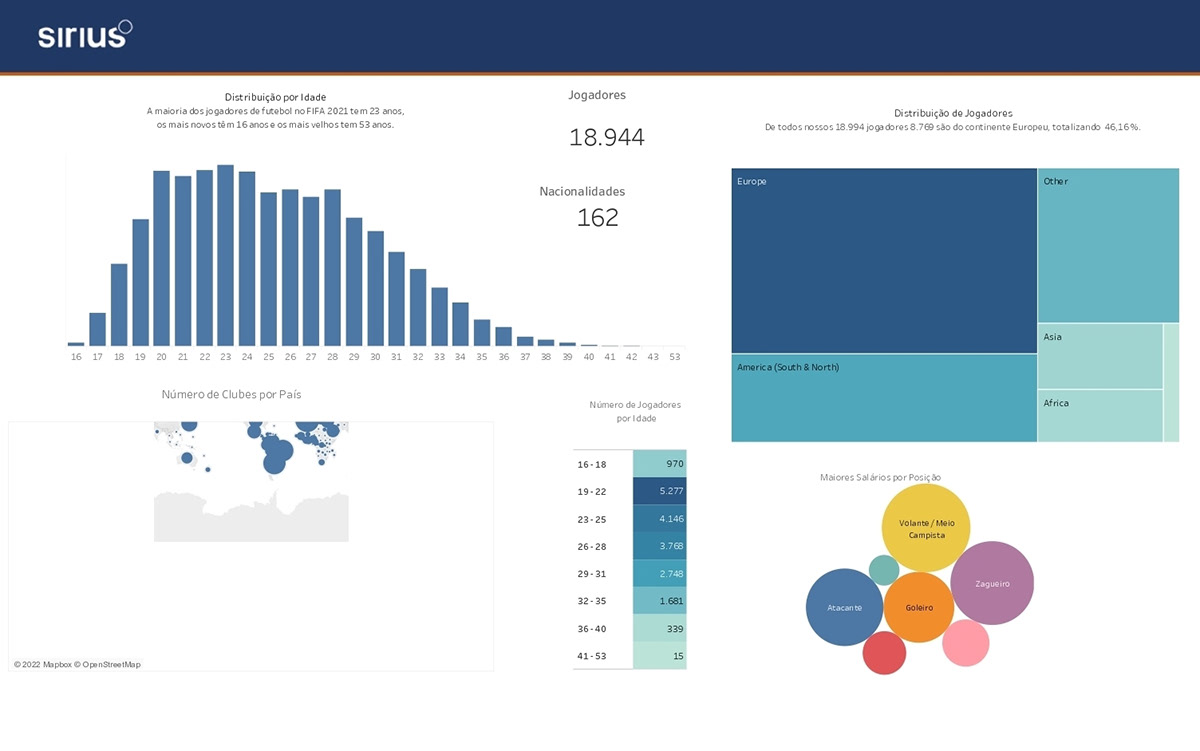
Task: Click the 'Distribuição por Idade' title
Action: [x=275, y=97]
